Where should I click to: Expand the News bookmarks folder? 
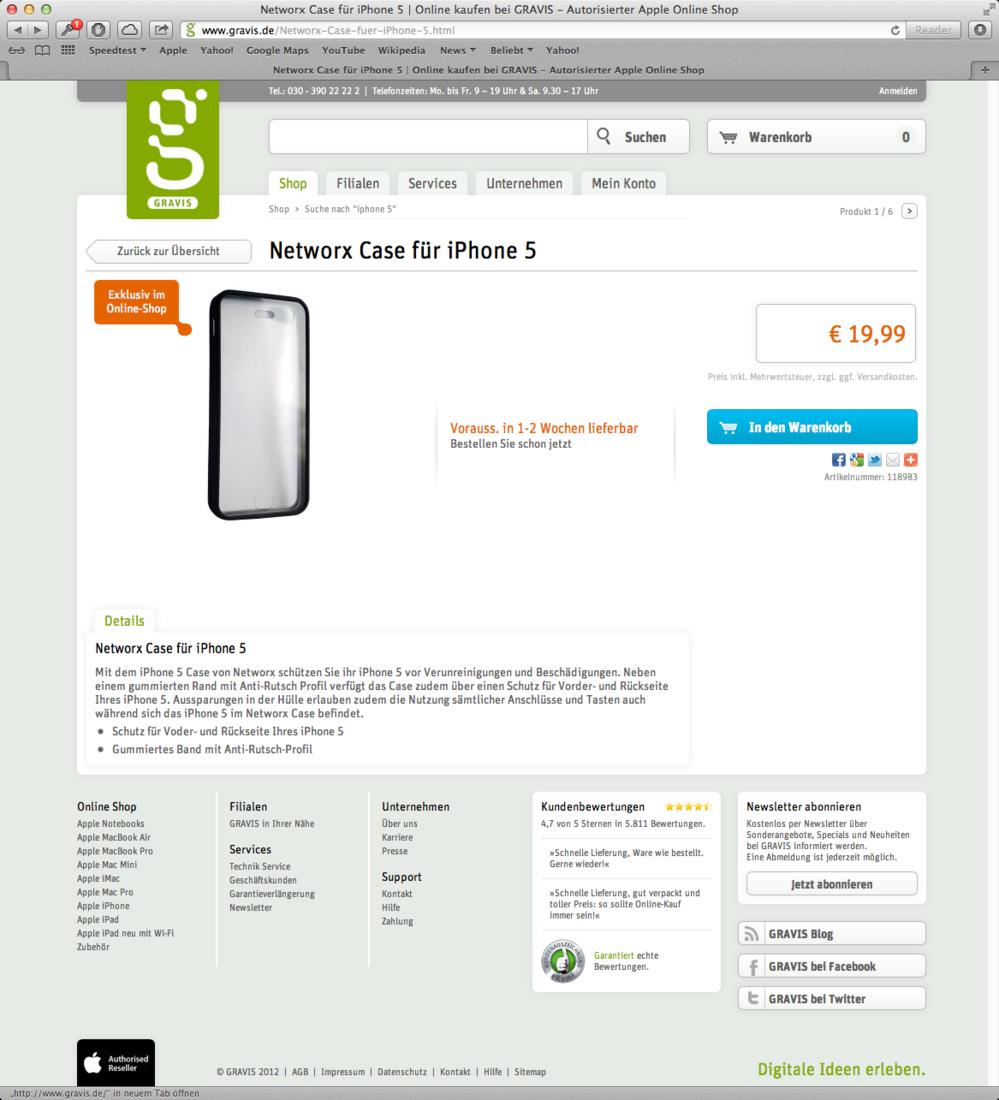coord(457,50)
